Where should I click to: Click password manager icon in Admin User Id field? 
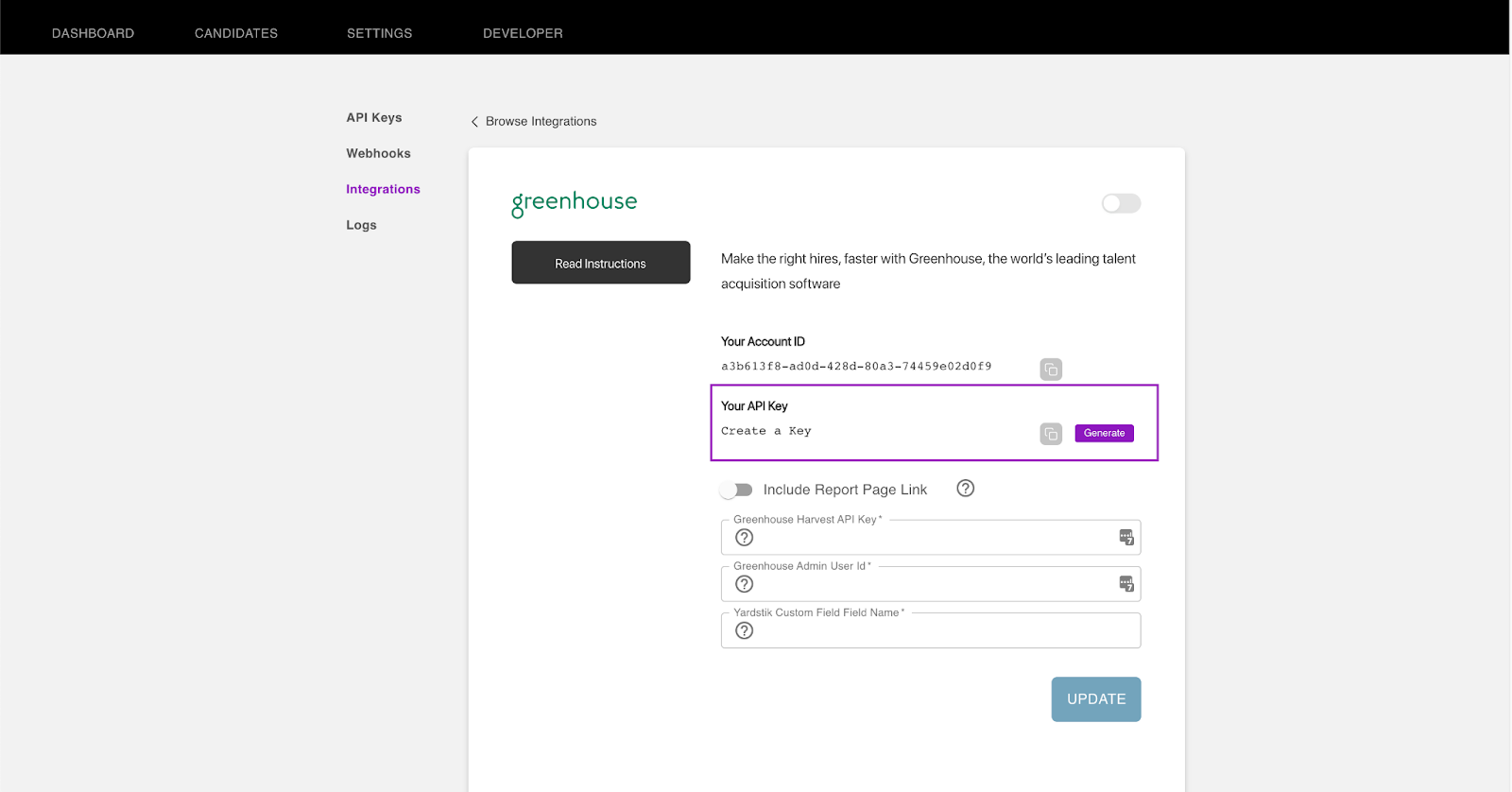[x=1126, y=584]
